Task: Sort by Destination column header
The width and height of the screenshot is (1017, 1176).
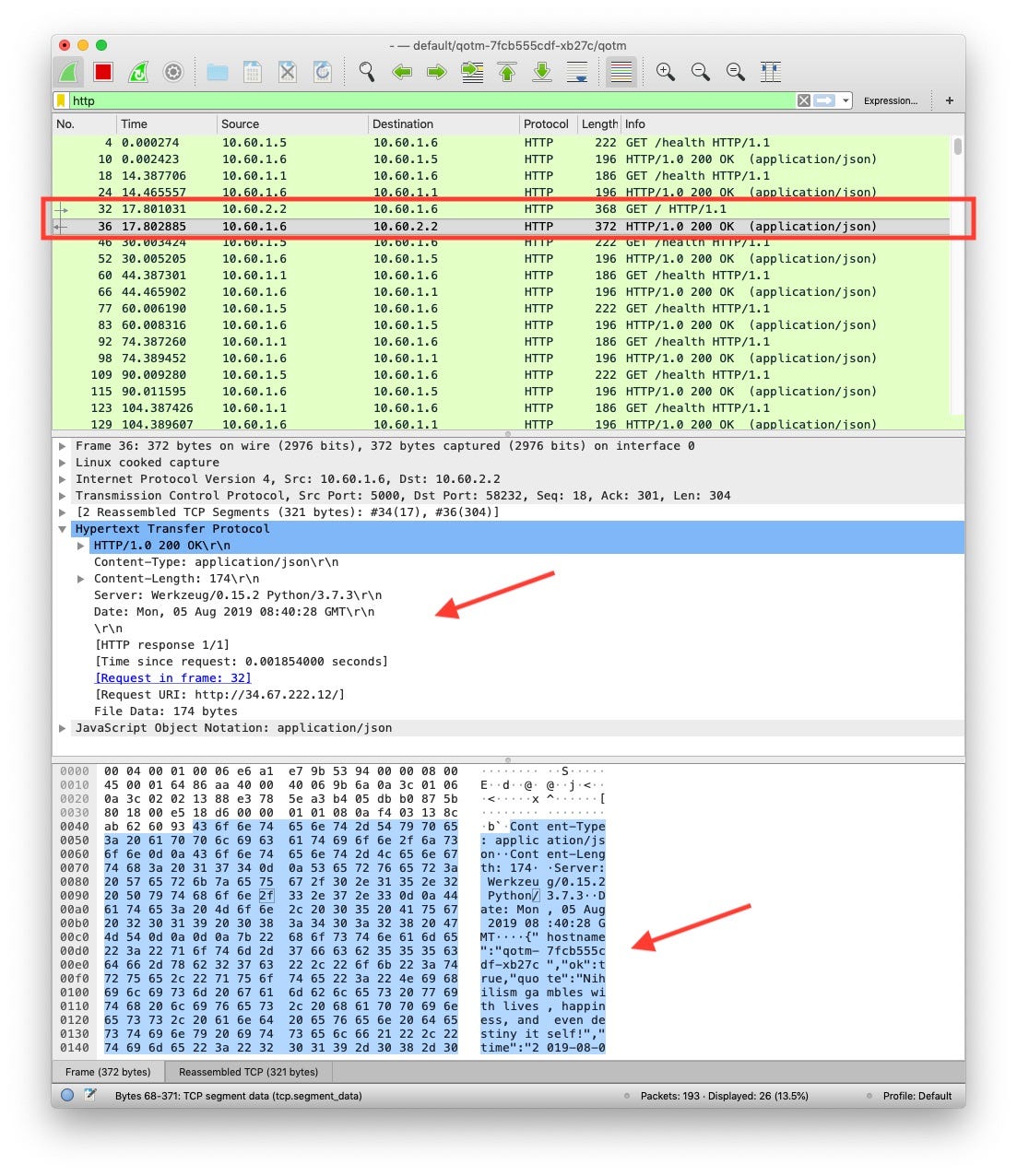Action: tap(443, 124)
